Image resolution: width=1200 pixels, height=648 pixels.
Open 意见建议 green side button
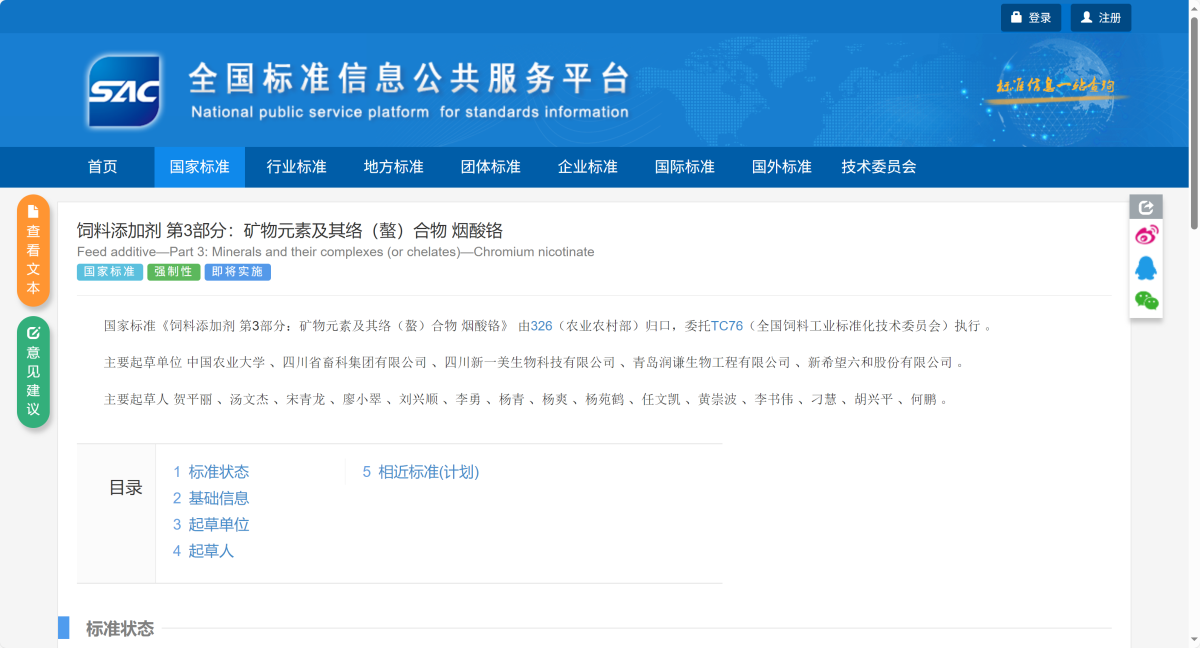pyautogui.click(x=33, y=371)
